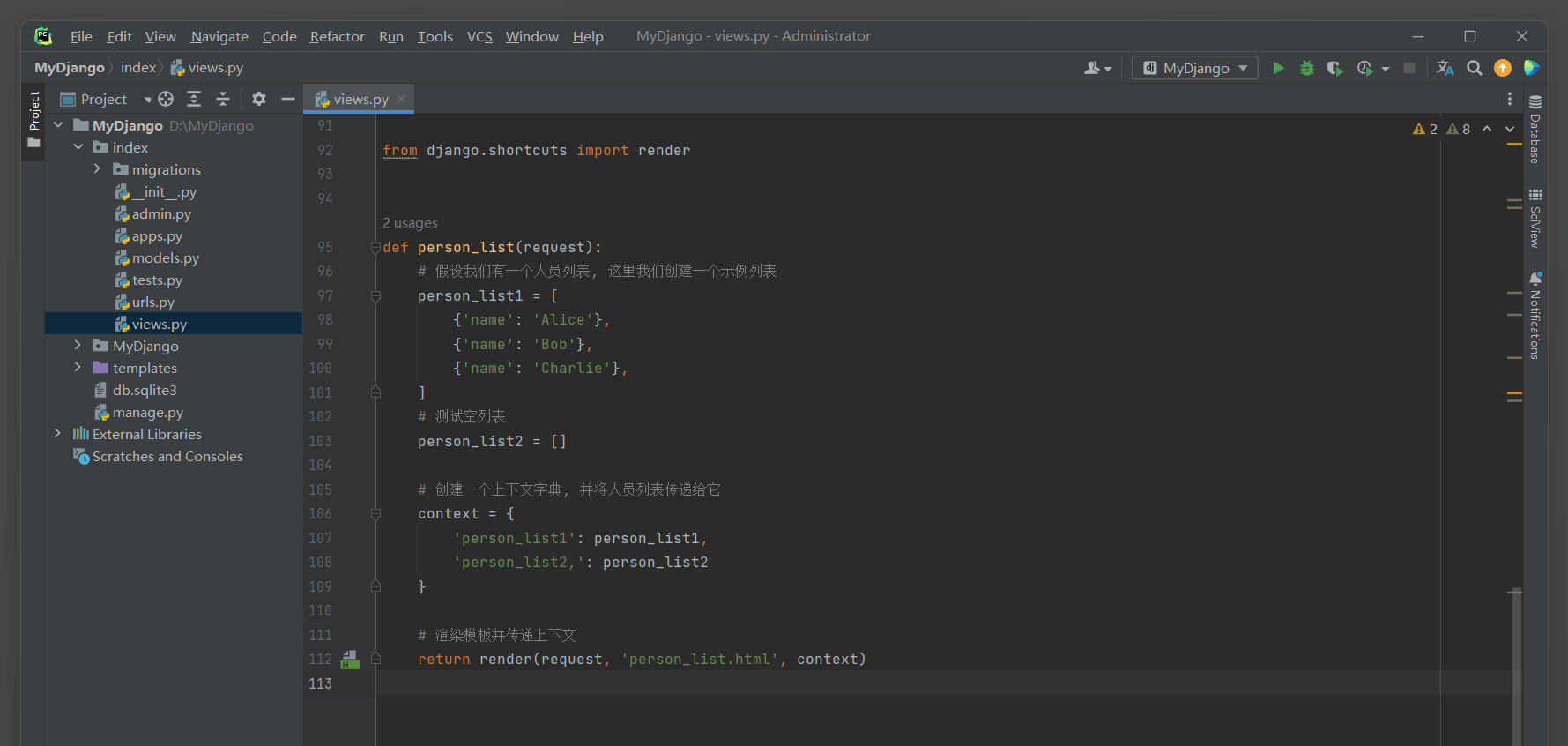1568x746 pixels.
Task: Click the orange update arrow icon
Action: click(x=1503, y=68)
